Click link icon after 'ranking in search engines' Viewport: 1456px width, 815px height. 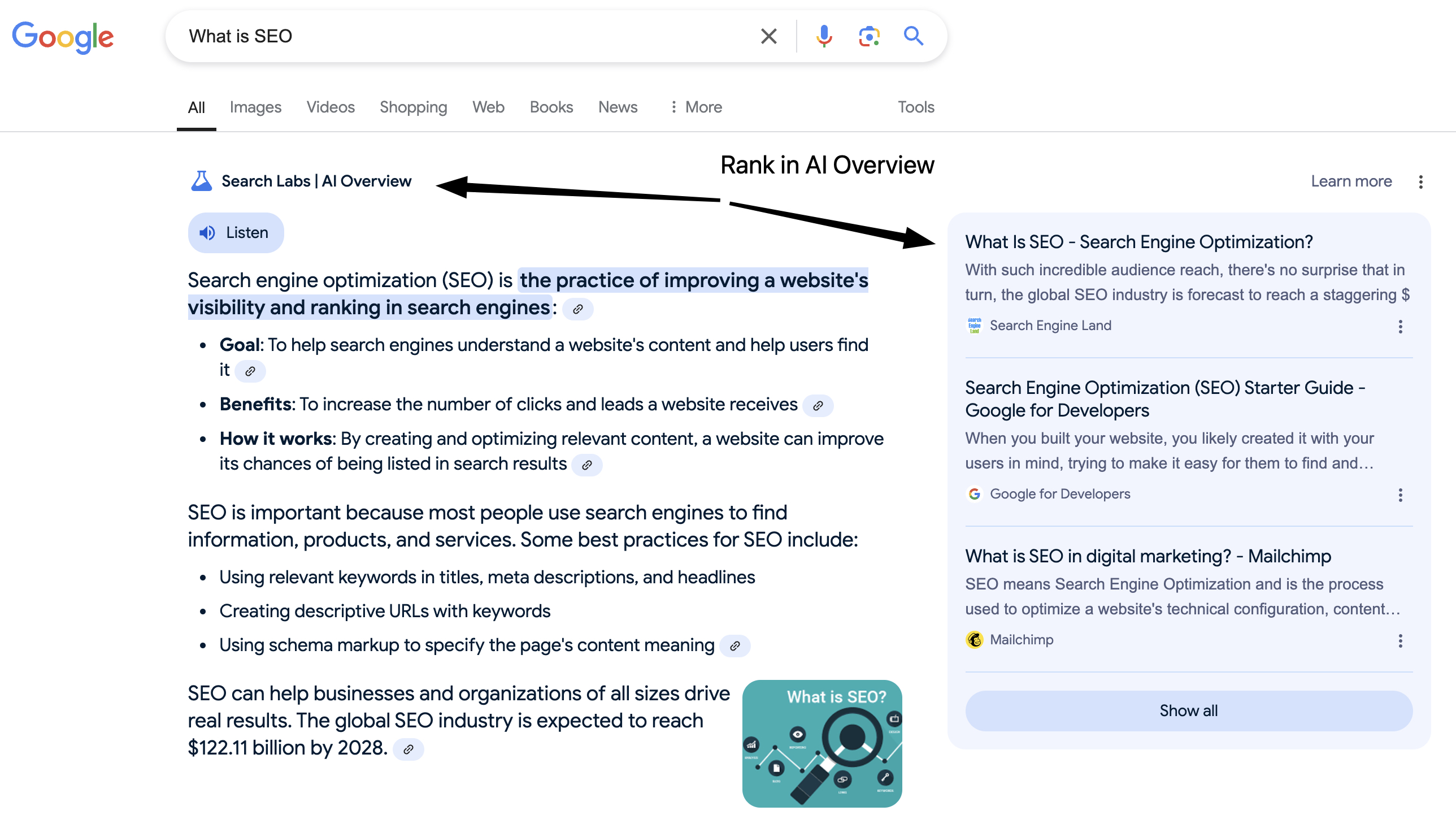click(577, 309)
